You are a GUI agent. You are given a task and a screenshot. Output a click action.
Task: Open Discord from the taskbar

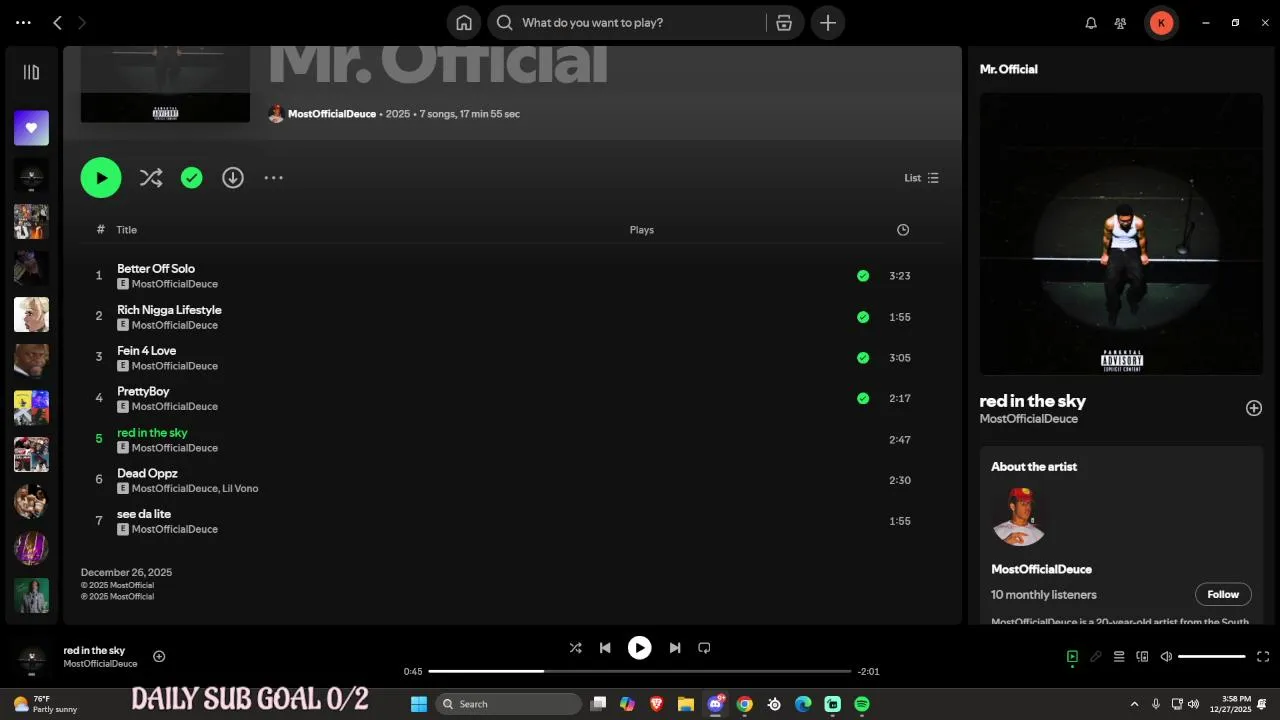tap(716, 704)
